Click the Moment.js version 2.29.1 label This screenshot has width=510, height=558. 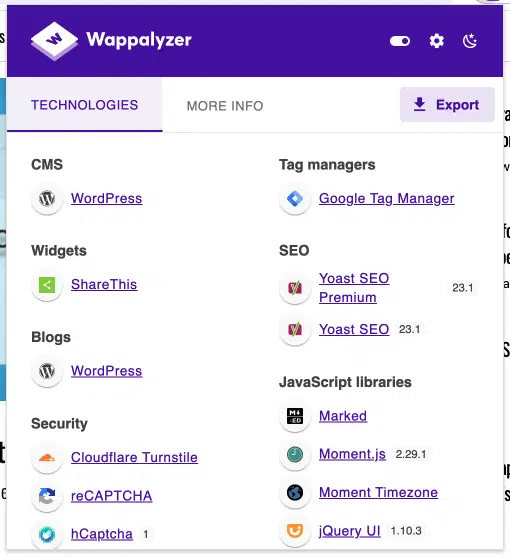click(411, 454)
